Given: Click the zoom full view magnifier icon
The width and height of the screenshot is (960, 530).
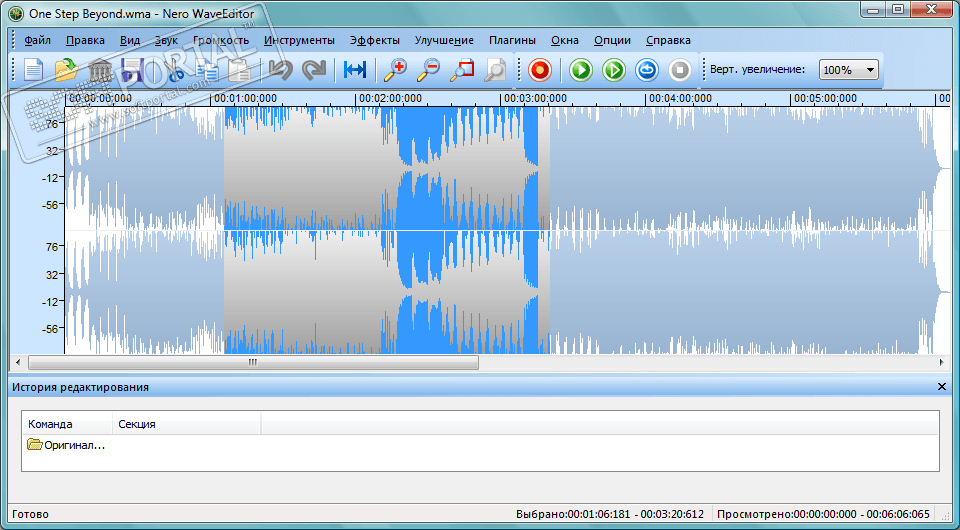Looking at the screenshot, I should [x=495, y=70].
